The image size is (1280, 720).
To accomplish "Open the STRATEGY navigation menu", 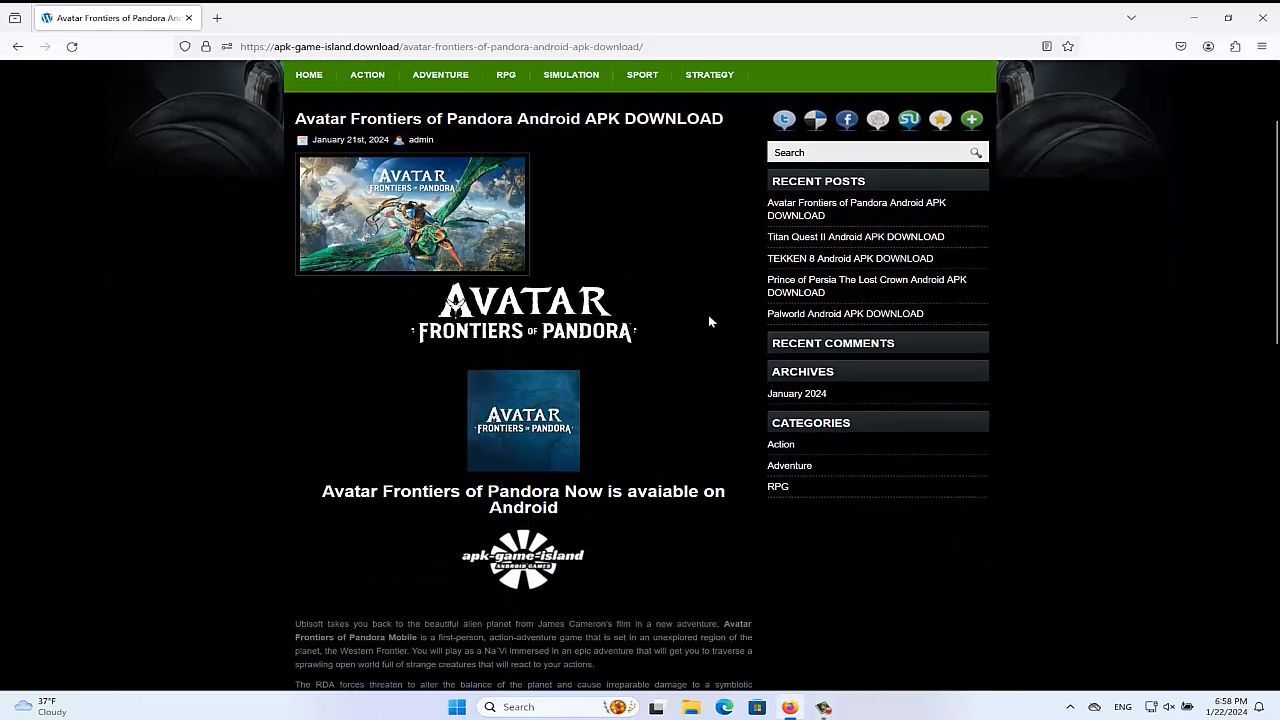I will 710,75.
